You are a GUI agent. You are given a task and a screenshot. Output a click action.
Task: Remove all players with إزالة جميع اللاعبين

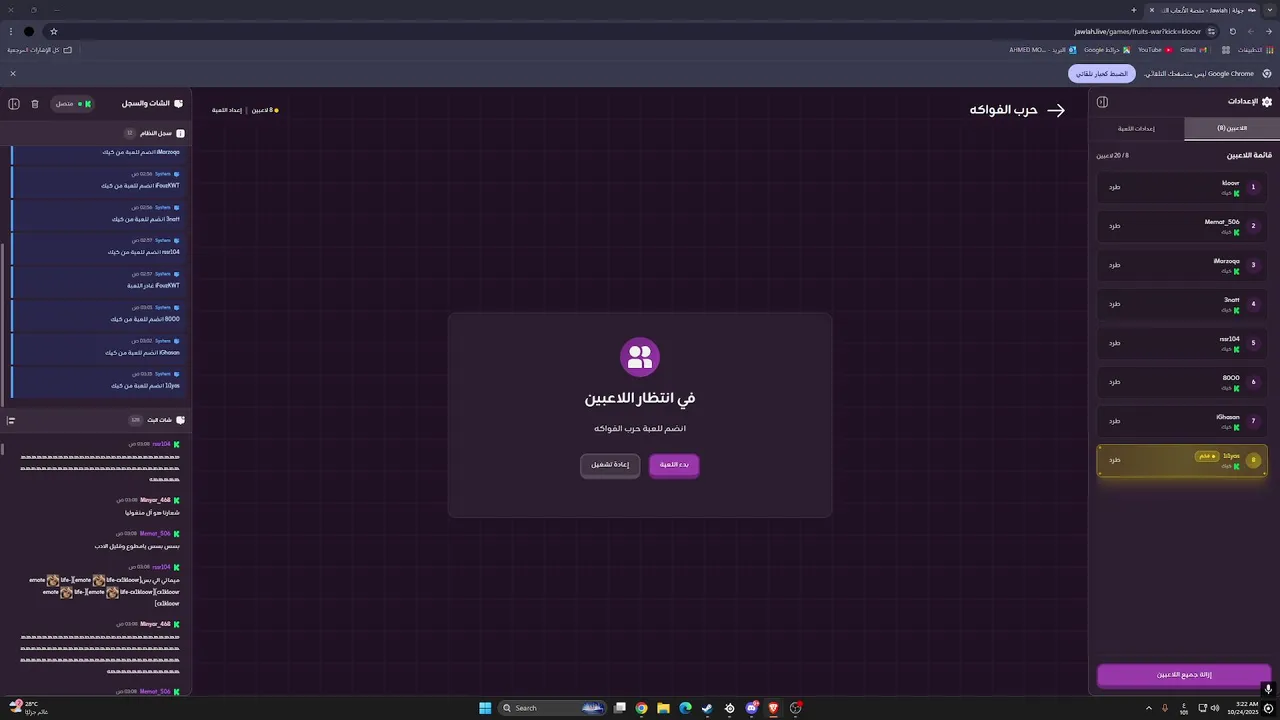tap(1184, 675)
